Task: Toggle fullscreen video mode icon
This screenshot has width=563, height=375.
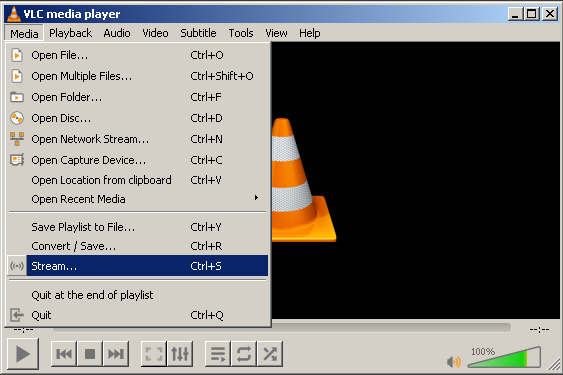Action: coord(154,354)
